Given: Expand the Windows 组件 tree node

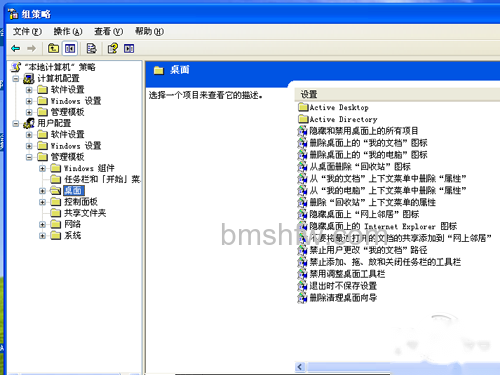Looking at the screenshot, I should point(42,168).
